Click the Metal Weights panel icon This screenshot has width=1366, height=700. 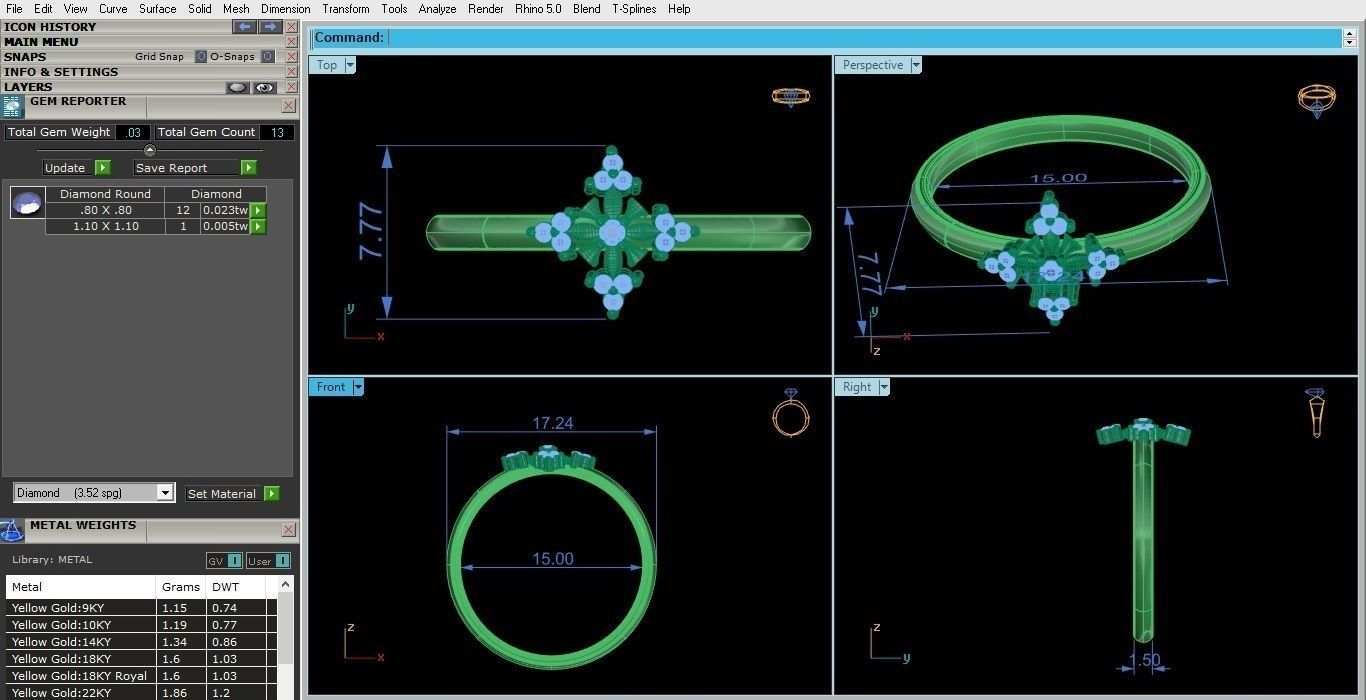pyautogui.click(x=11, y=531)
